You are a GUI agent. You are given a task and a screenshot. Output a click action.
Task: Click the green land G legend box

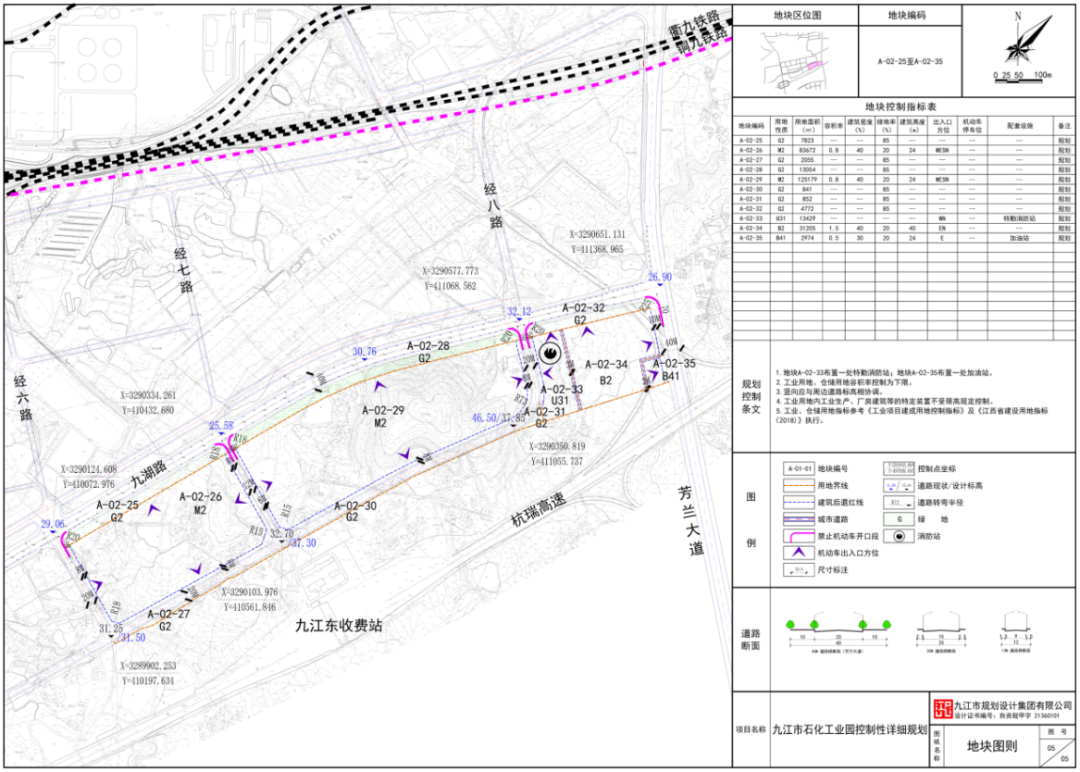point(899,519)
